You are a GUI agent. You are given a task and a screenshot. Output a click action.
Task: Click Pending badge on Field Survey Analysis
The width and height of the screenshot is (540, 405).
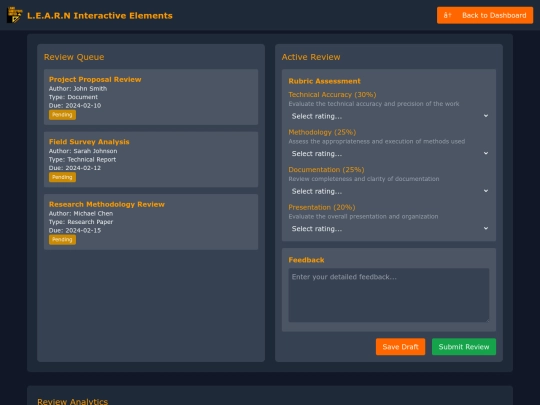pyautogui.click(x=62, y=177)
